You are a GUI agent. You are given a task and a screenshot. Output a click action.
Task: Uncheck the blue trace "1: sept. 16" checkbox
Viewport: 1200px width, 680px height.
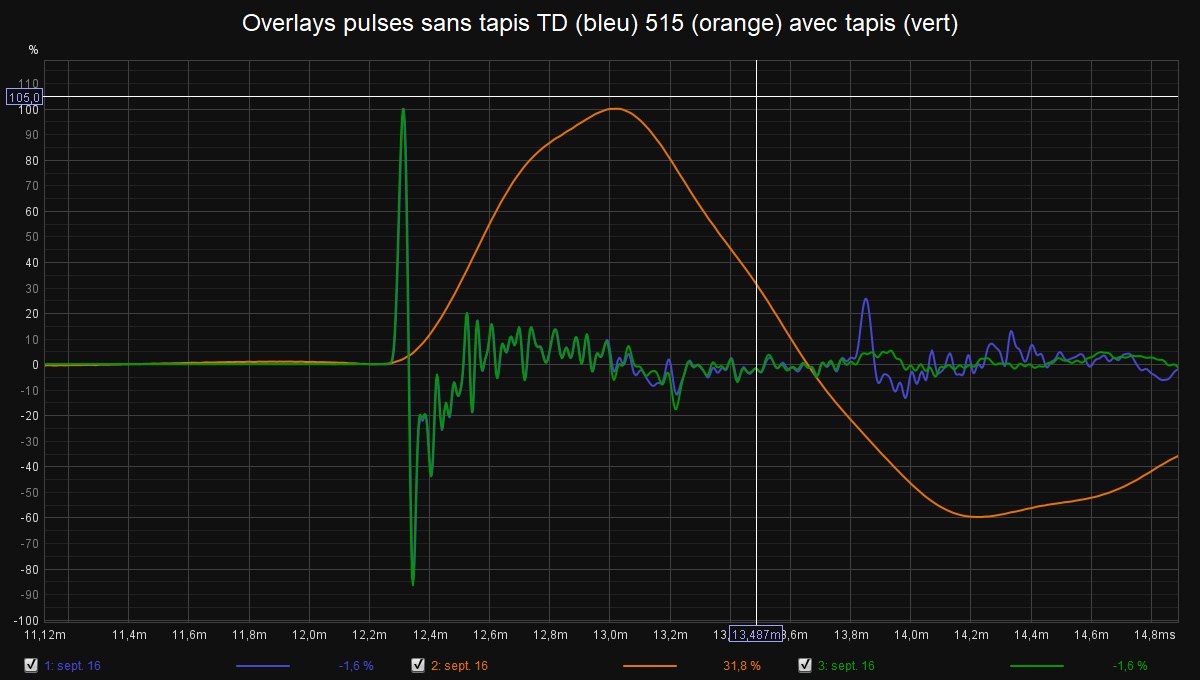(x=31, y=665)
